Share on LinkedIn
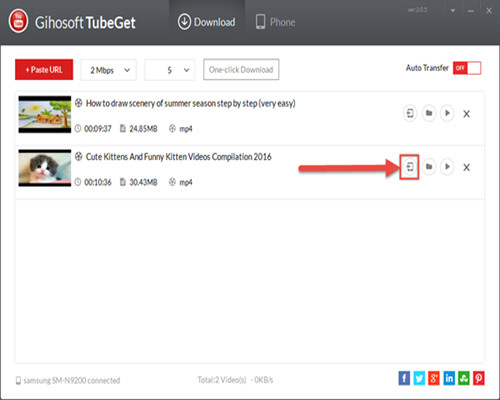This screenshot has width=500, height=400. click(x=449, y=378)
